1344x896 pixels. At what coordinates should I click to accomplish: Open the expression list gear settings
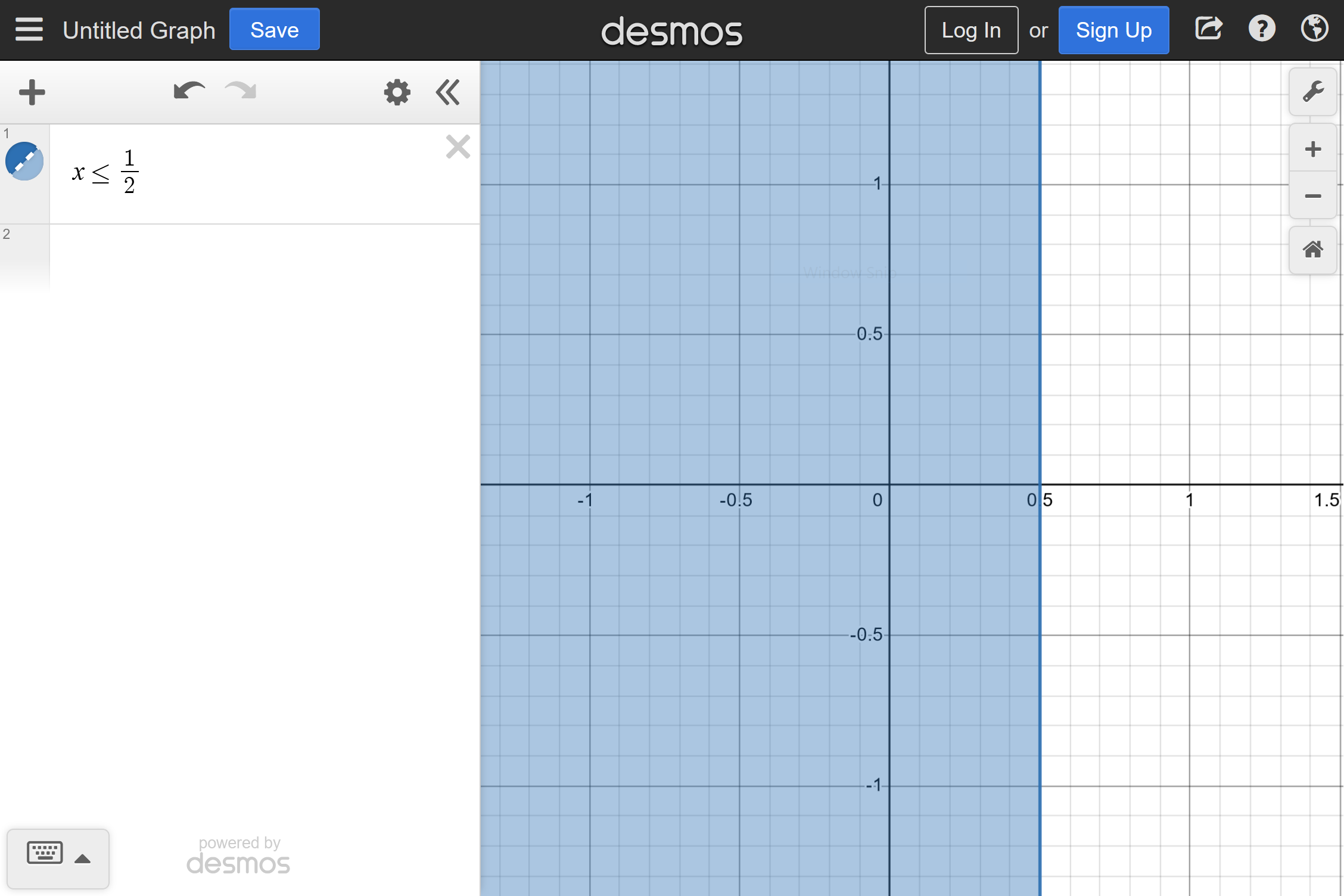click(x=397, y=92)
